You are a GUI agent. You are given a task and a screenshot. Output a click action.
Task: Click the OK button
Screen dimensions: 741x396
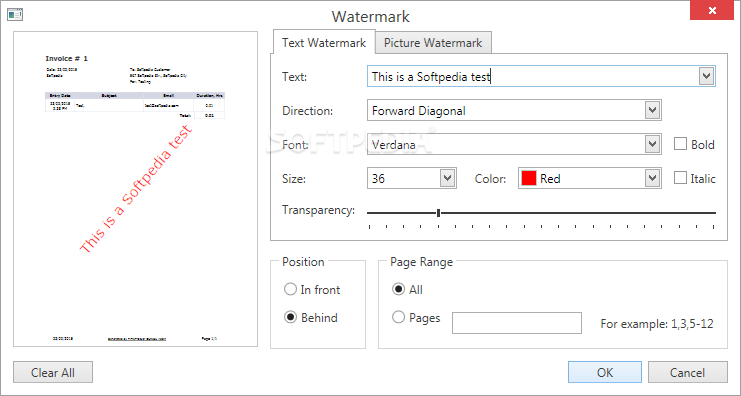[605, 372]
